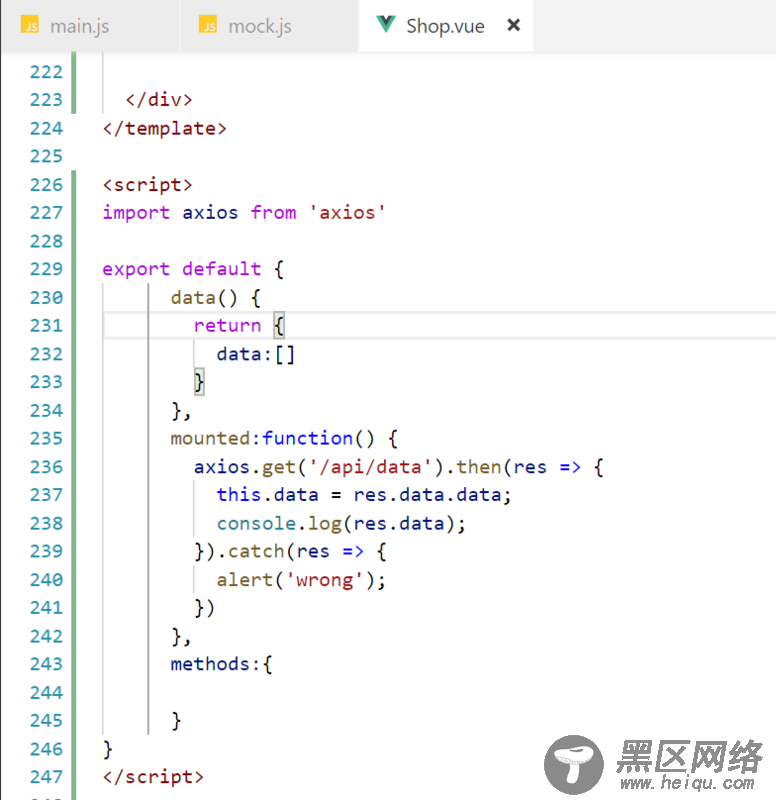Click line number 228

46,241
